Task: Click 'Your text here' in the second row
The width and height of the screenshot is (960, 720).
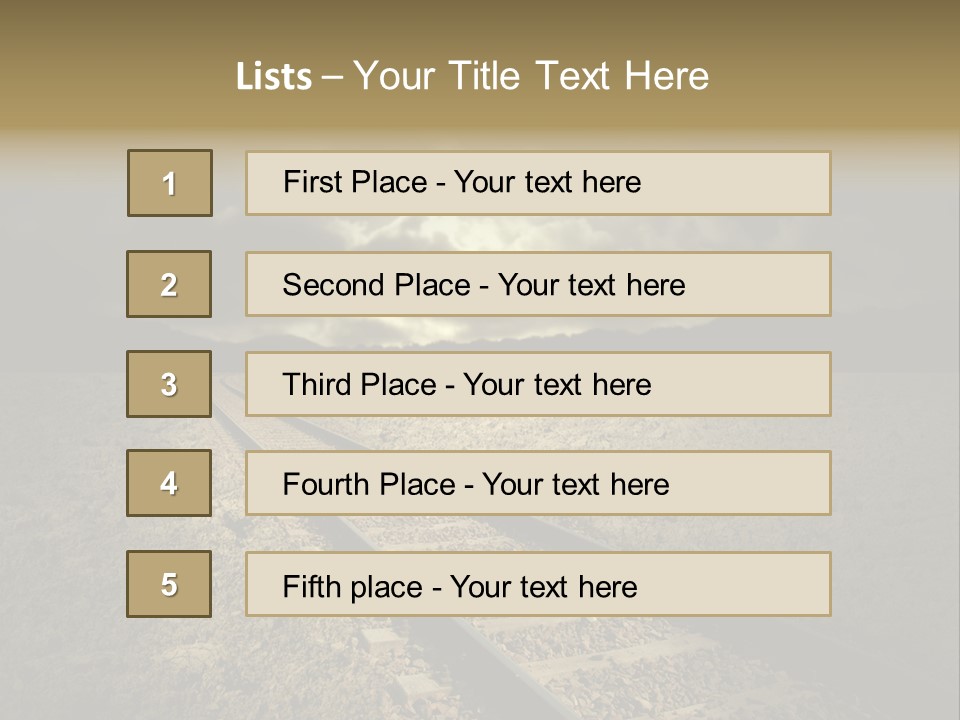Action: [591, 285]
